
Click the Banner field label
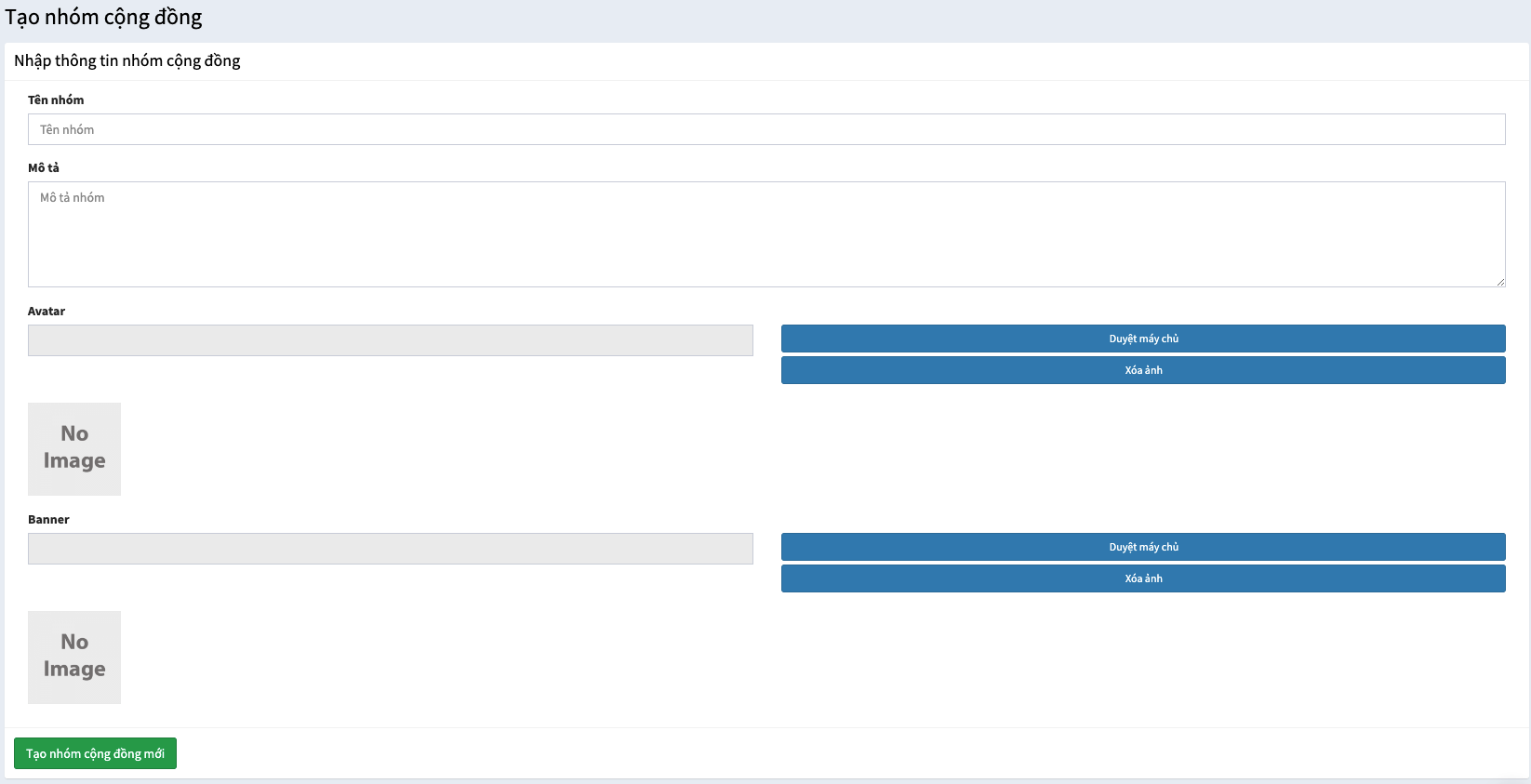(48, 519)
